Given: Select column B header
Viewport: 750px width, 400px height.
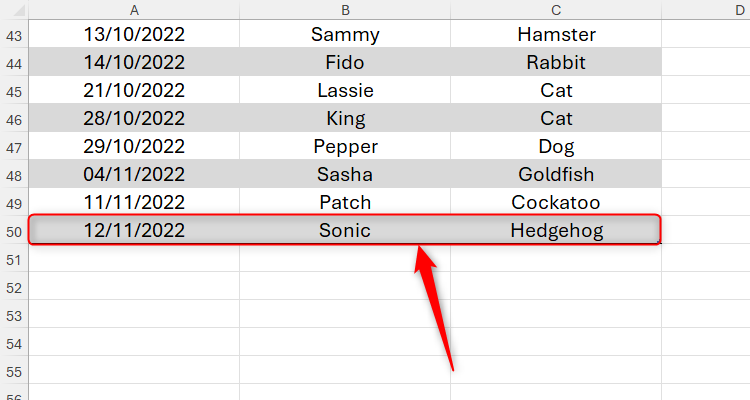Looking at the screenshot, I should (345, 10).
